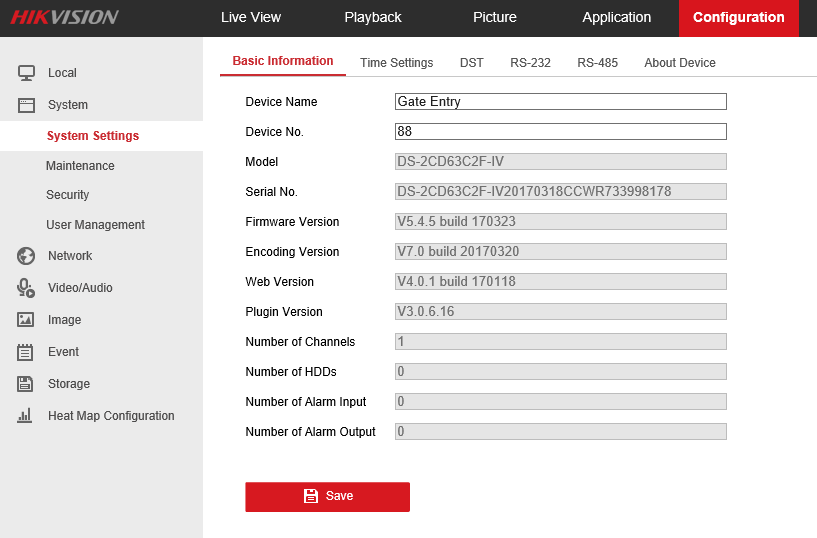
Task: Open the RS-485 tab
Action: tap(597, 63)
